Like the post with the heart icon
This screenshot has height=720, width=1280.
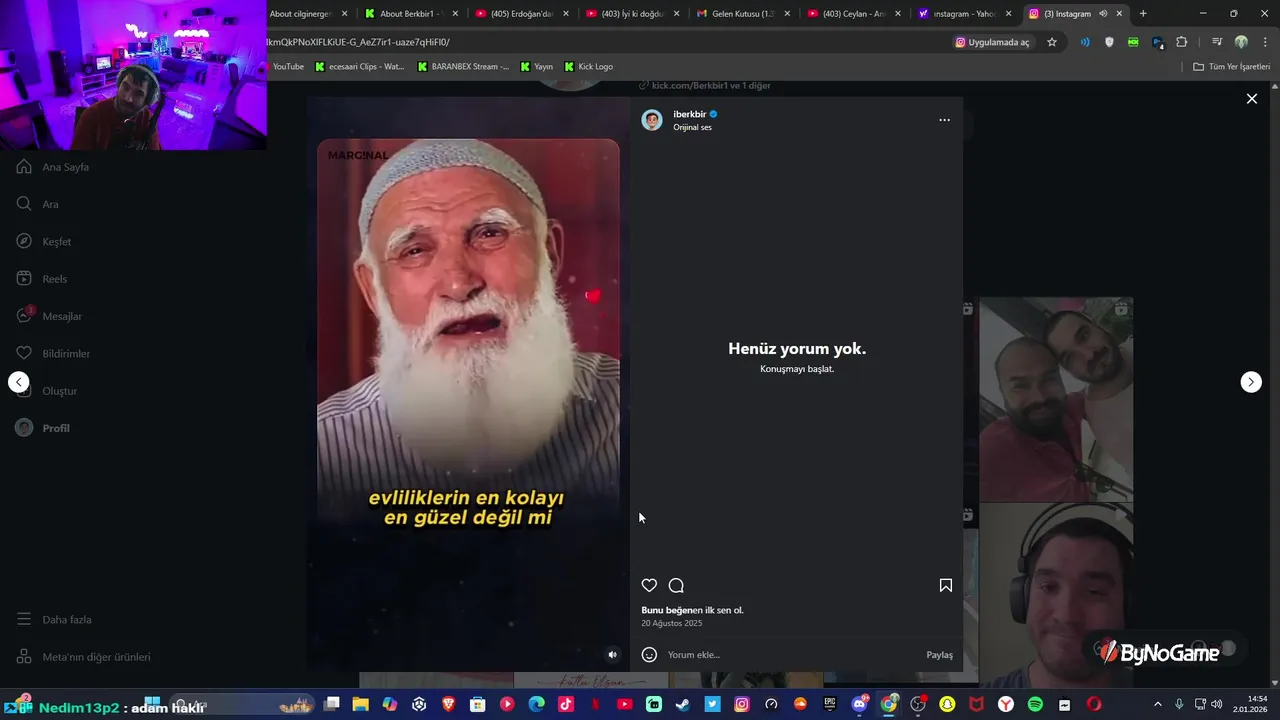click(x=649, y=585)
